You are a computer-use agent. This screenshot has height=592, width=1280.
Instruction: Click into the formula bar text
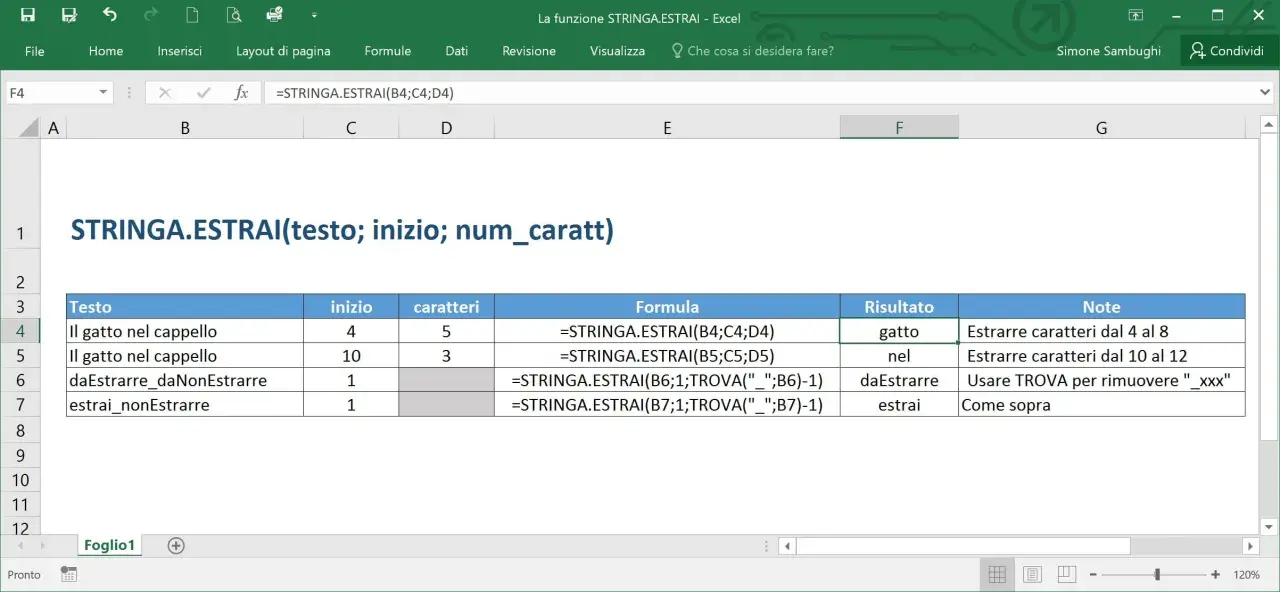click(x=760, y=93)
